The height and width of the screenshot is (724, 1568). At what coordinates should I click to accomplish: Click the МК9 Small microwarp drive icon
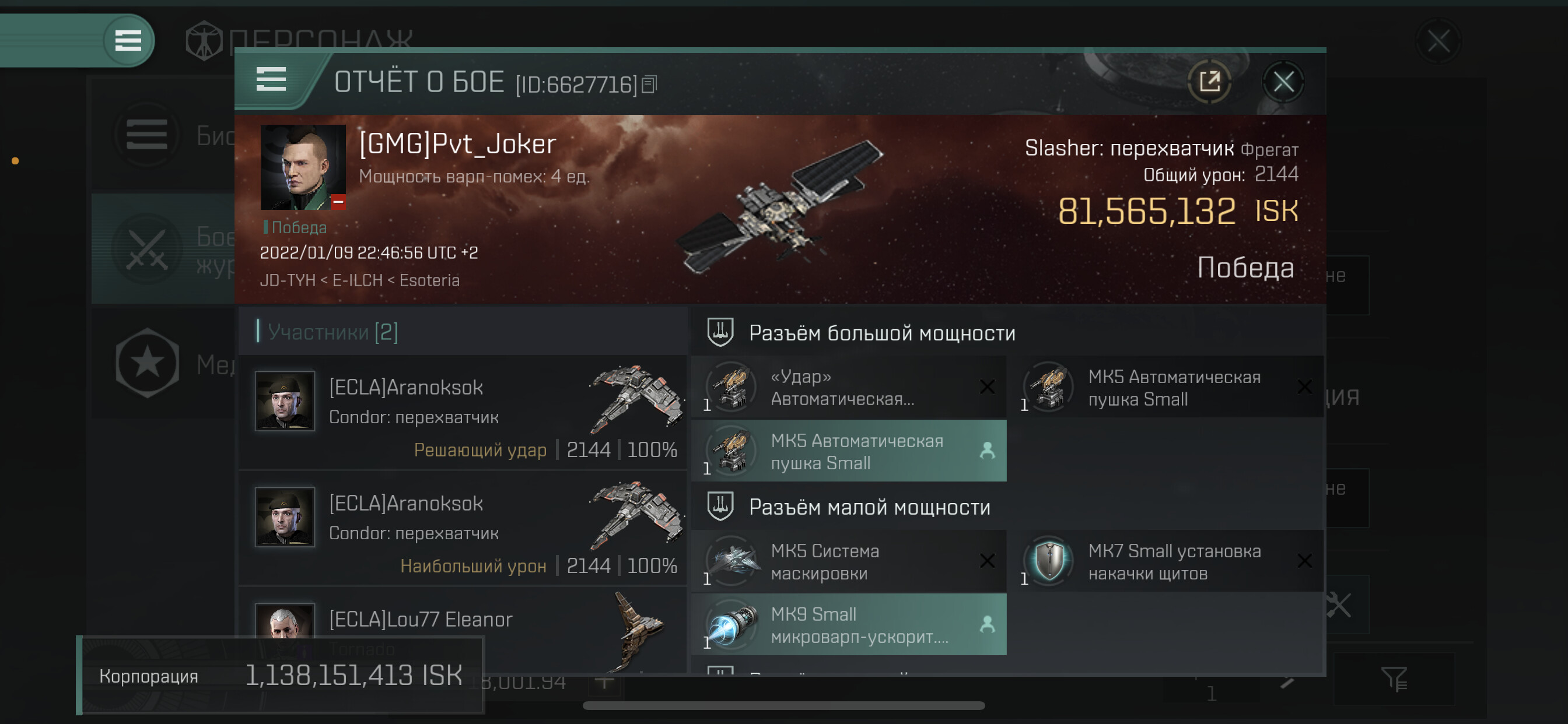tap(731, 624)
